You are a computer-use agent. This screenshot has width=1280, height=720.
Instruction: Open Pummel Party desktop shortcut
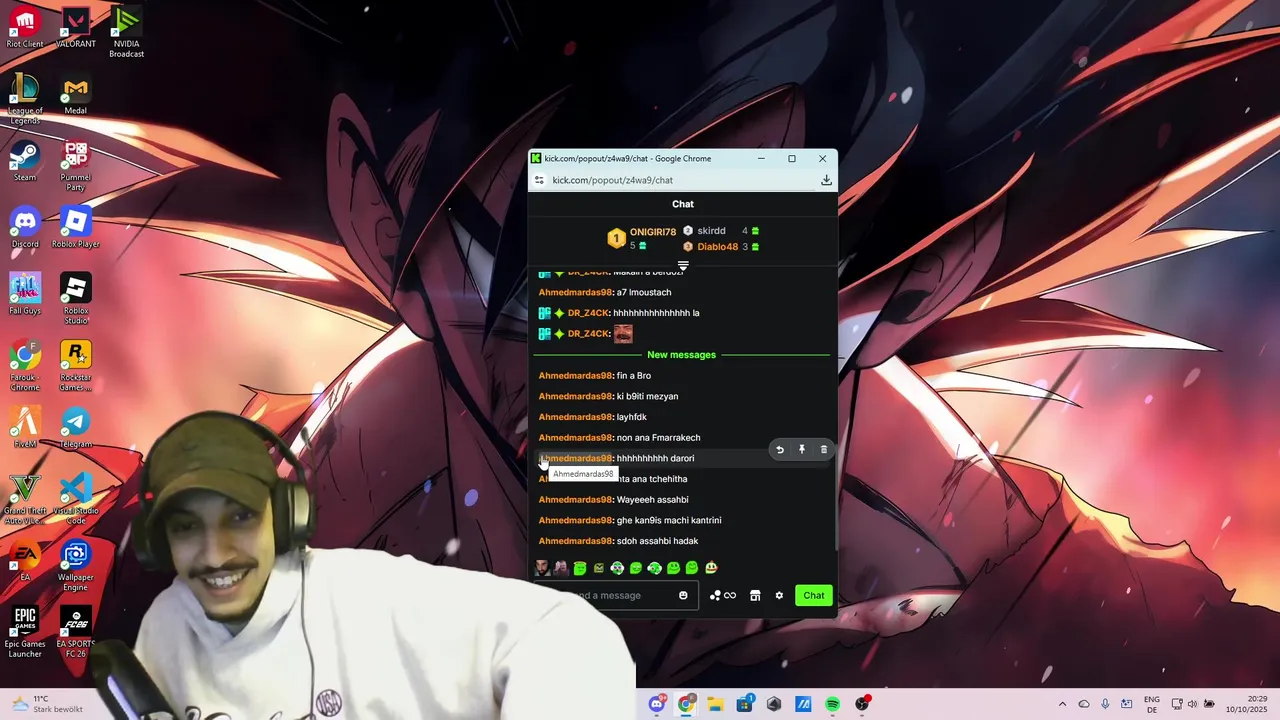pyautogui.click(x=76, y=166)
